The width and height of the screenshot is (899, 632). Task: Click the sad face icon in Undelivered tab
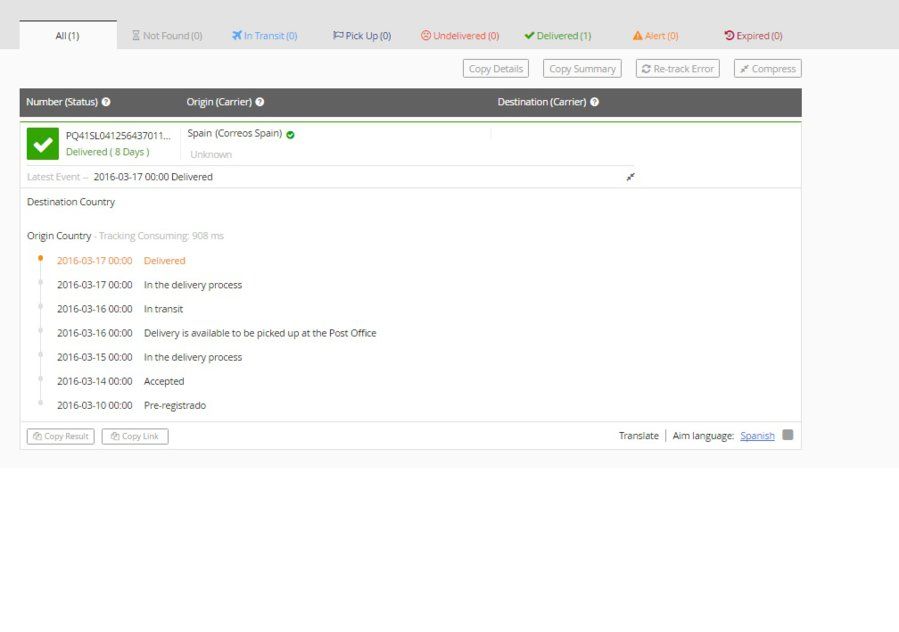click(x=425, y=35)
